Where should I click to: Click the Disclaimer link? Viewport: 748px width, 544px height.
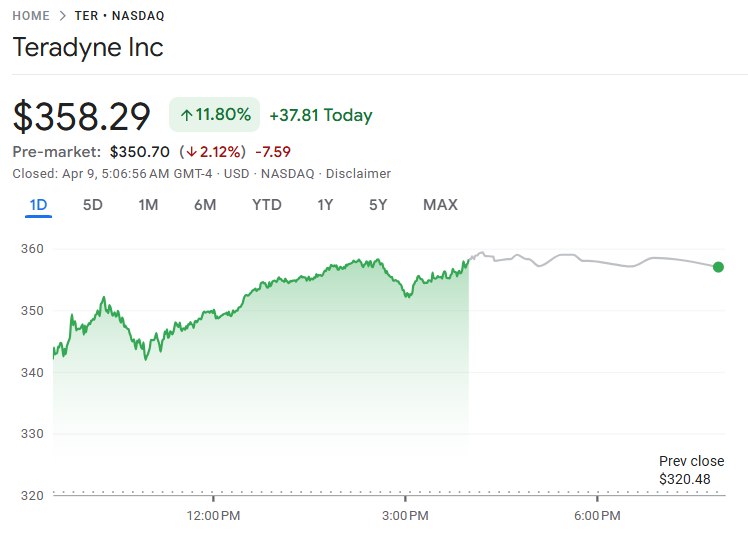coord(360,174)
